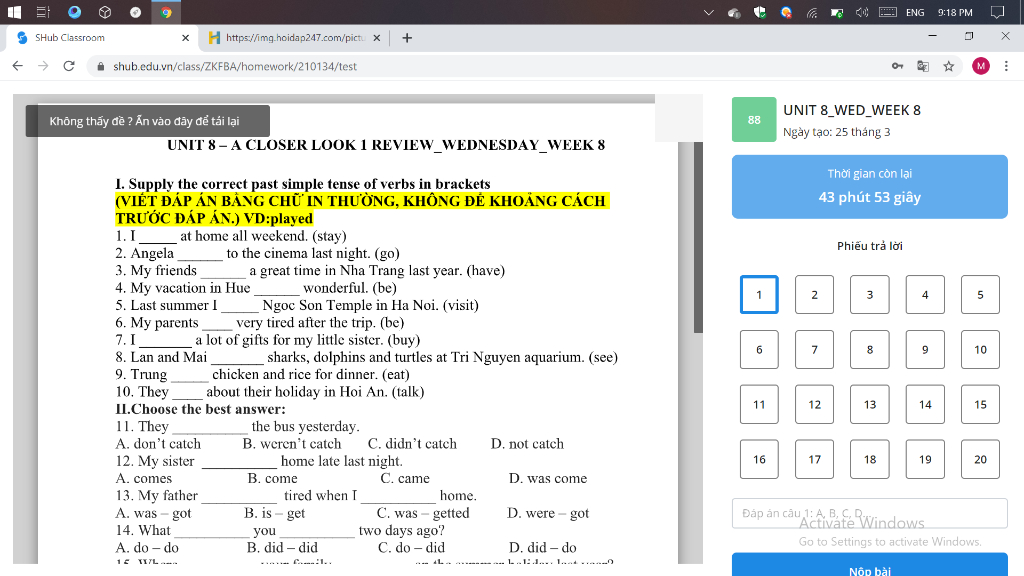The width and height of the screenshot is (1024, 576).
Task: Bookmark this page with star
Action: click(x=948, y=66)
